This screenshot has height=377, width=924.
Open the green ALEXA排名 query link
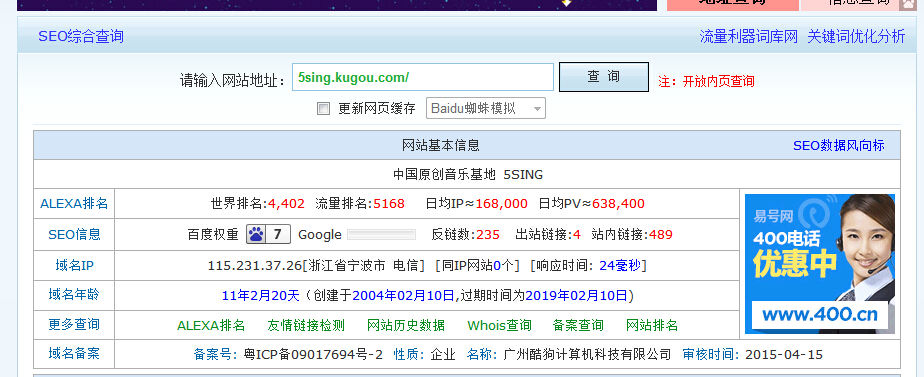[x=211, y=325]
